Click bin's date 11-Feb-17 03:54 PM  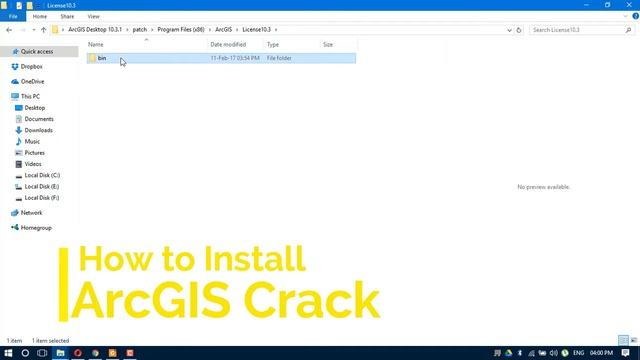tap(235, 58)
